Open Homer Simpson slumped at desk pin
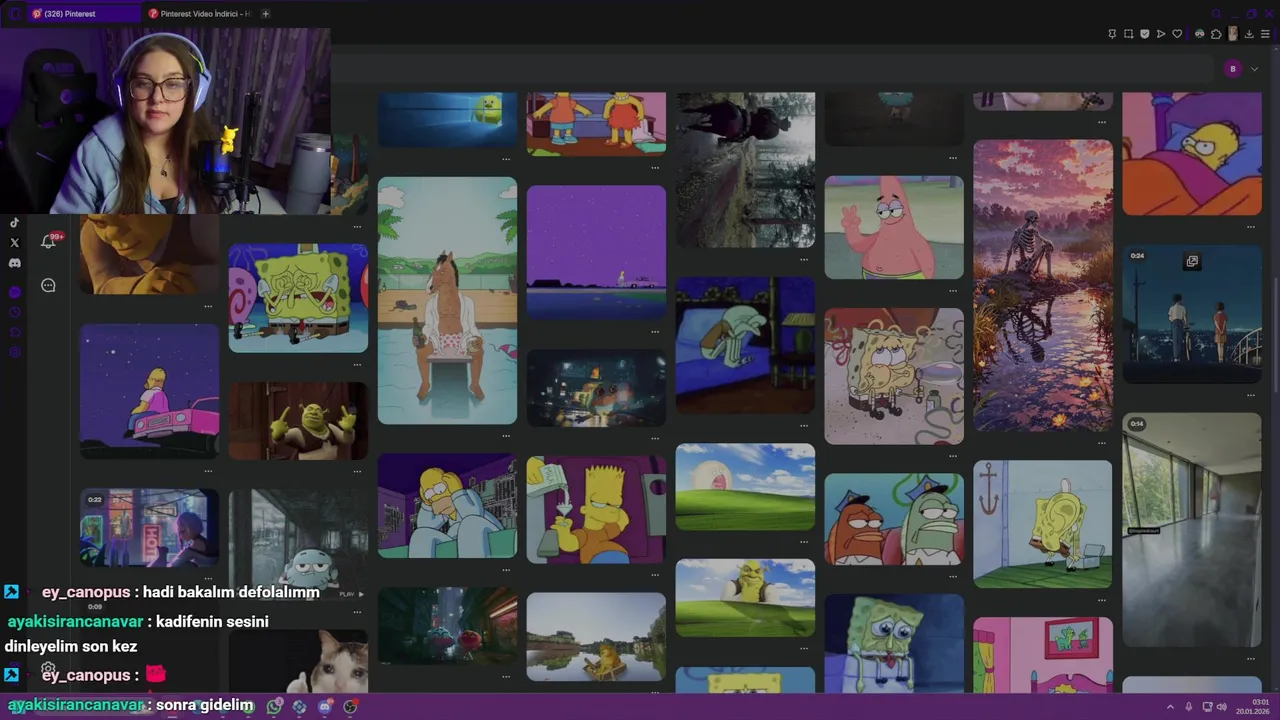 coord(447,506)
